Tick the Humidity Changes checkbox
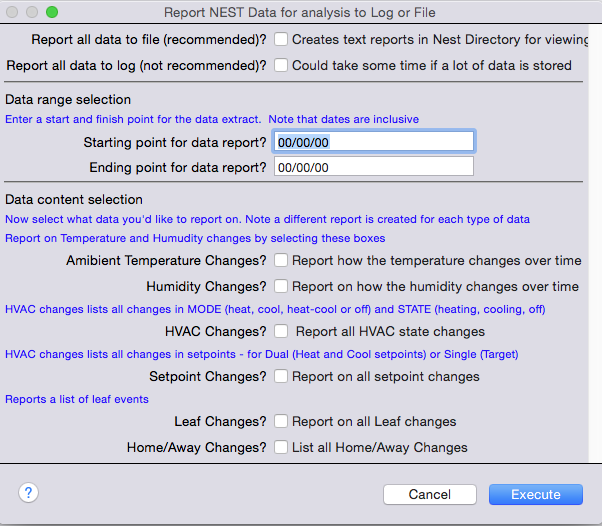Screen dimensions: 602x526 (x=281, y=286)
